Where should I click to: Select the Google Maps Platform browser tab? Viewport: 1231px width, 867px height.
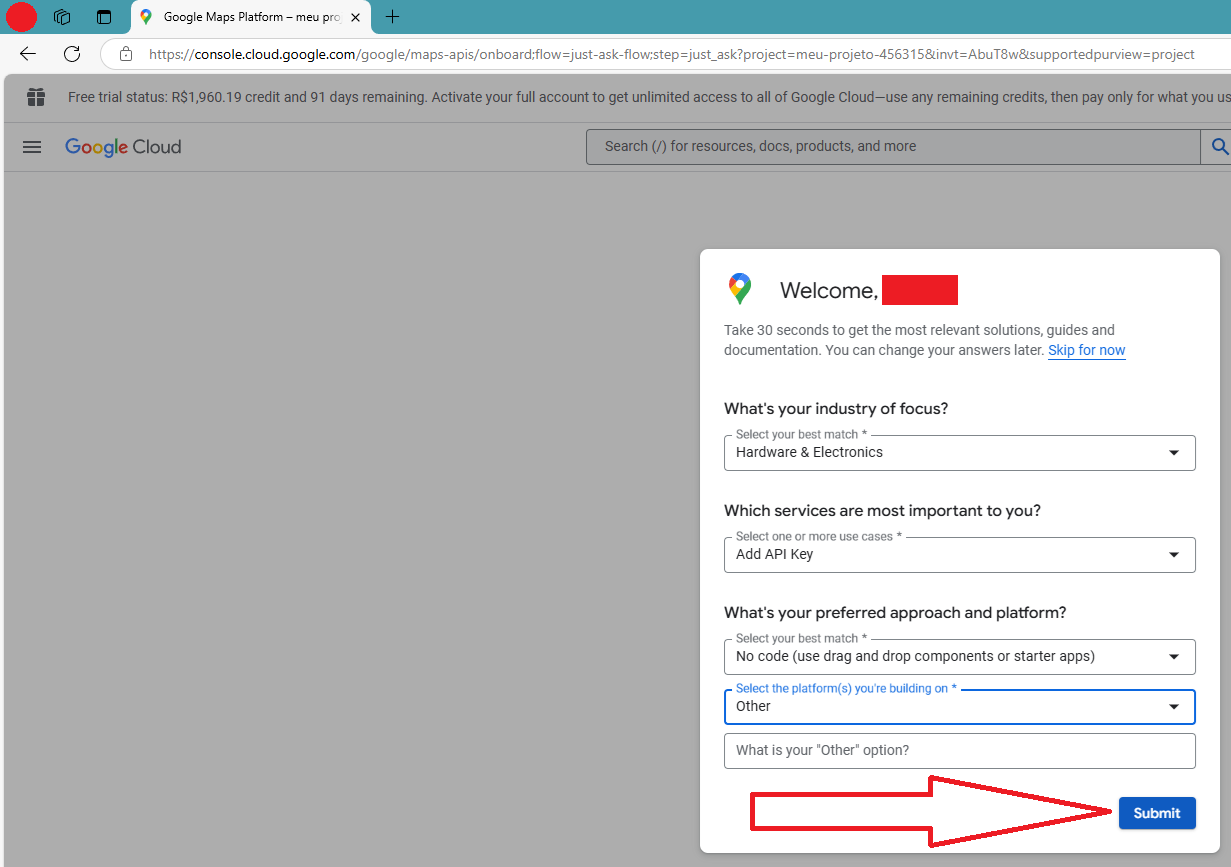[240, 17]
